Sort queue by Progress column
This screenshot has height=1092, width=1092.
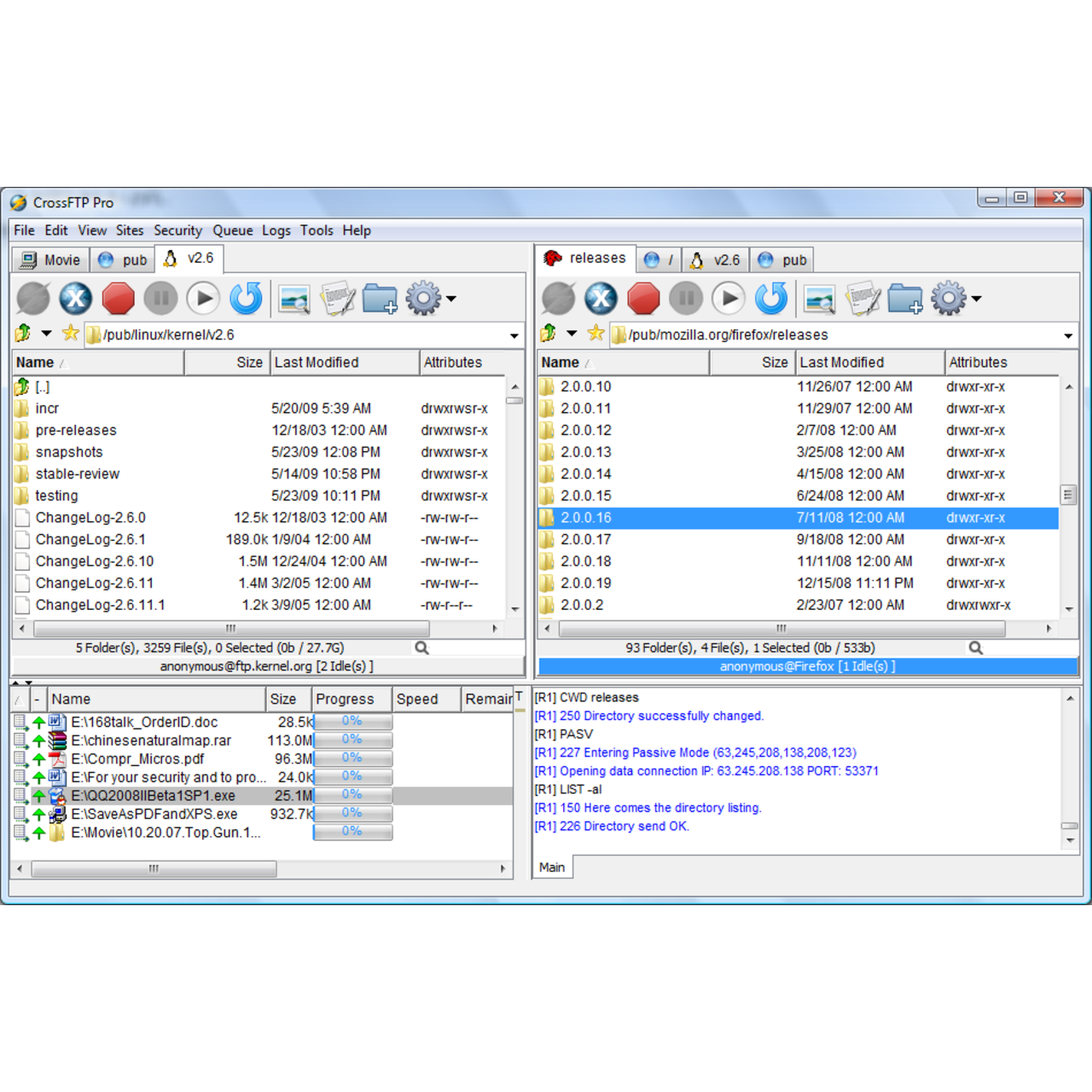[x=351, y=700]
